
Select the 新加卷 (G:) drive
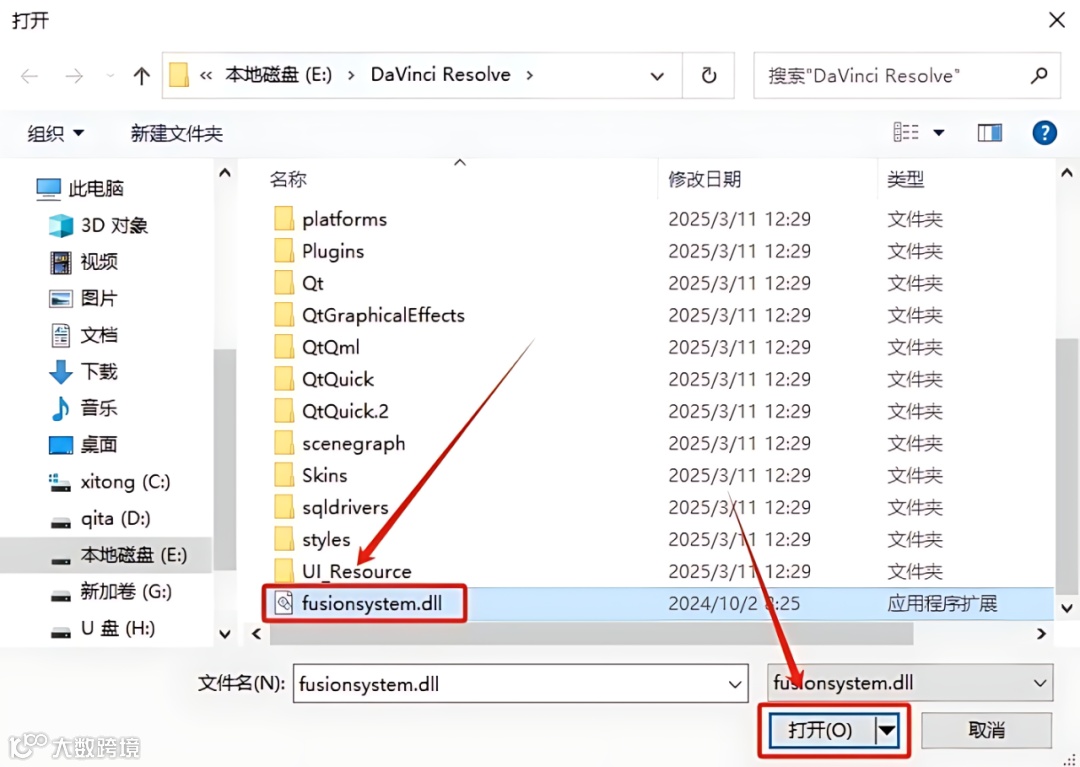(x=111, y=591)
